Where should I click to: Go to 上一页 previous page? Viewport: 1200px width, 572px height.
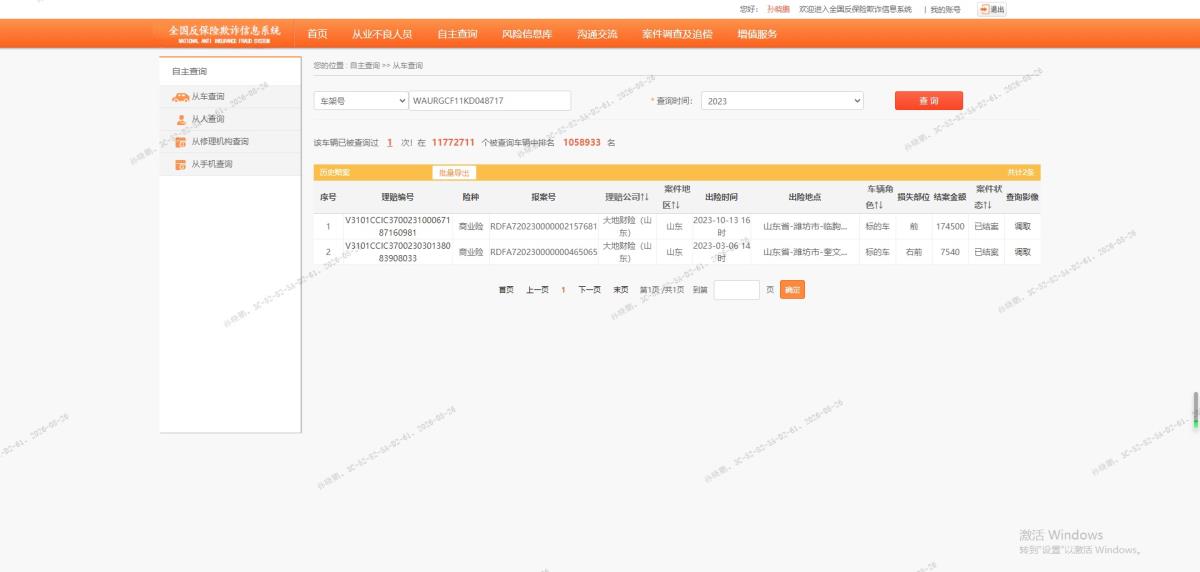pos(537,290)
